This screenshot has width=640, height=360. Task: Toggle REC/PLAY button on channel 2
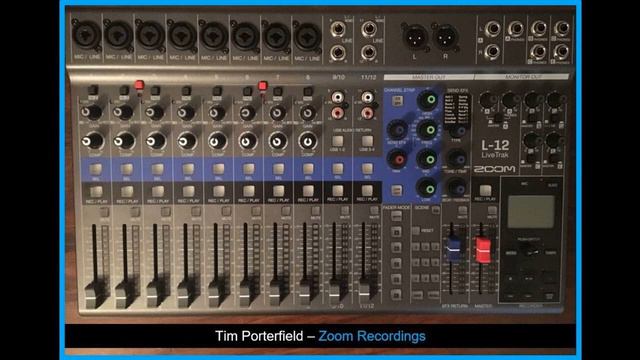(x=127, y=191)
